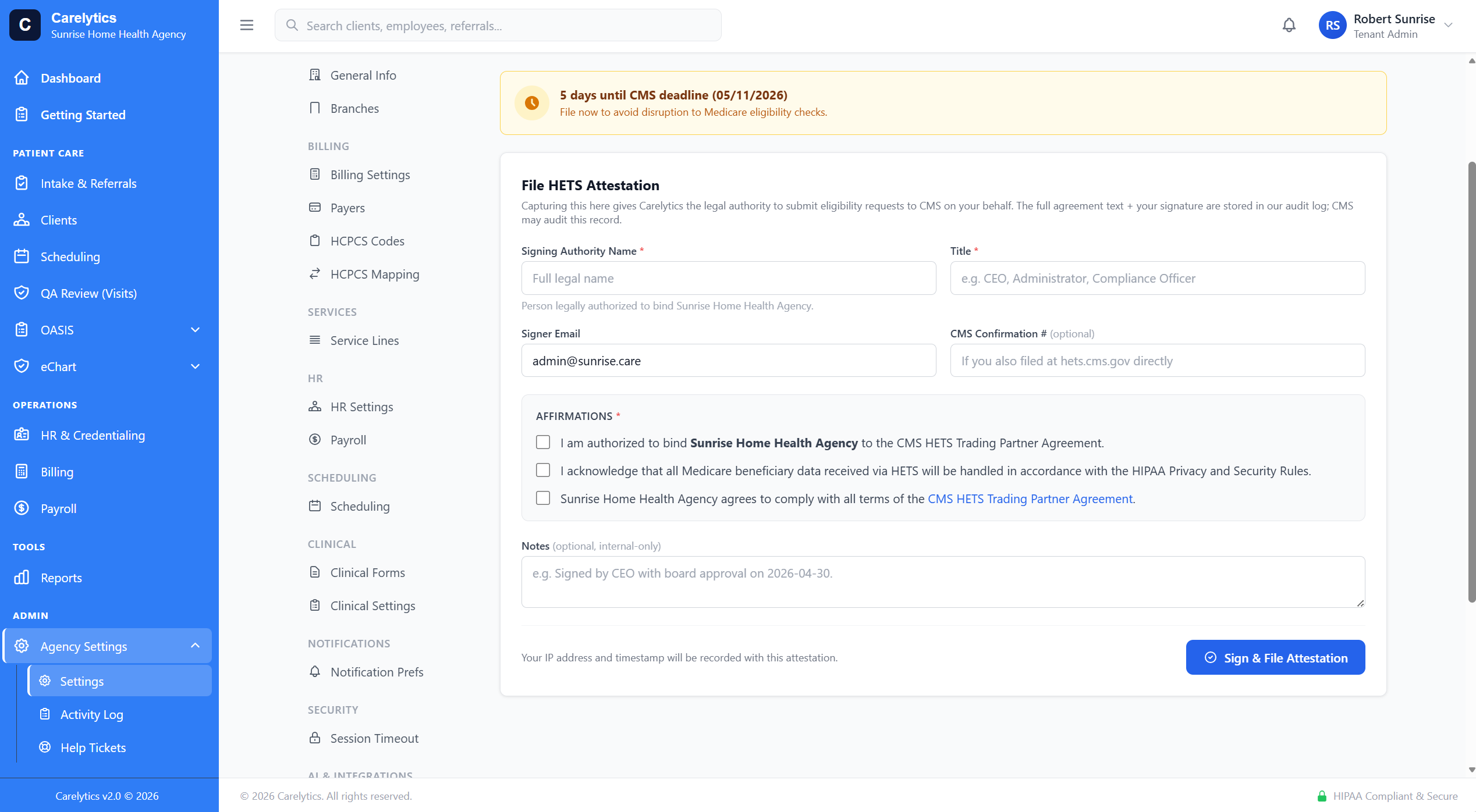Click the Clinical Settings clipboard icon

(315, 605)
